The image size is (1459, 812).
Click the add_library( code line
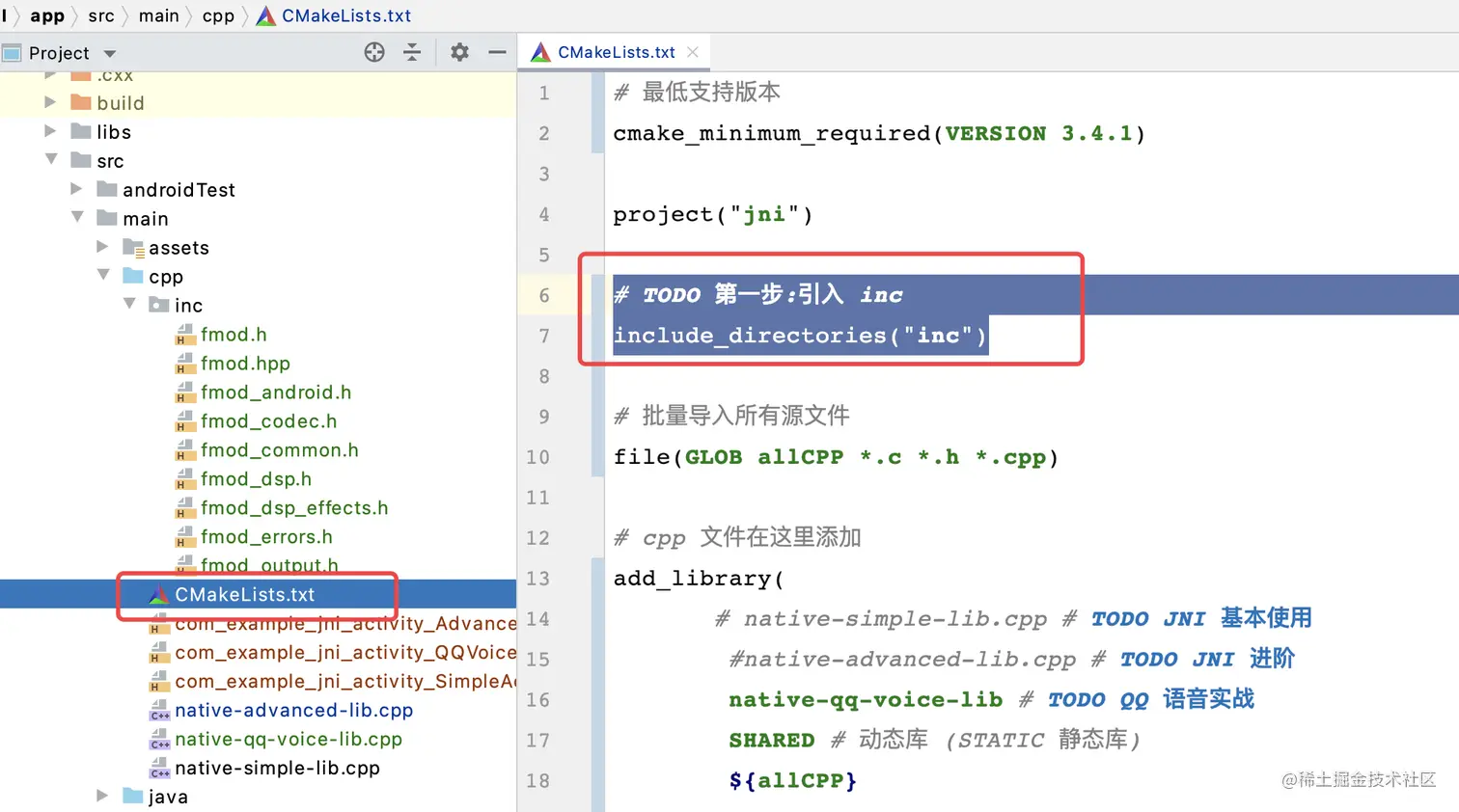point(699,579)
